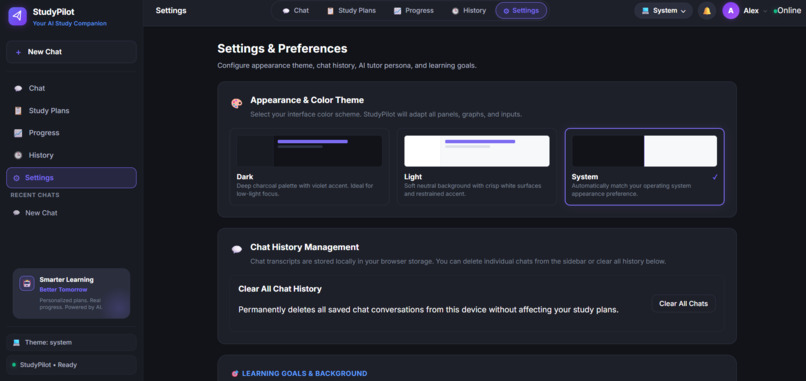The image size is (806, 381).
Task: Click the speech bubble icon in top Chat tab
Action: coord(286,11)
